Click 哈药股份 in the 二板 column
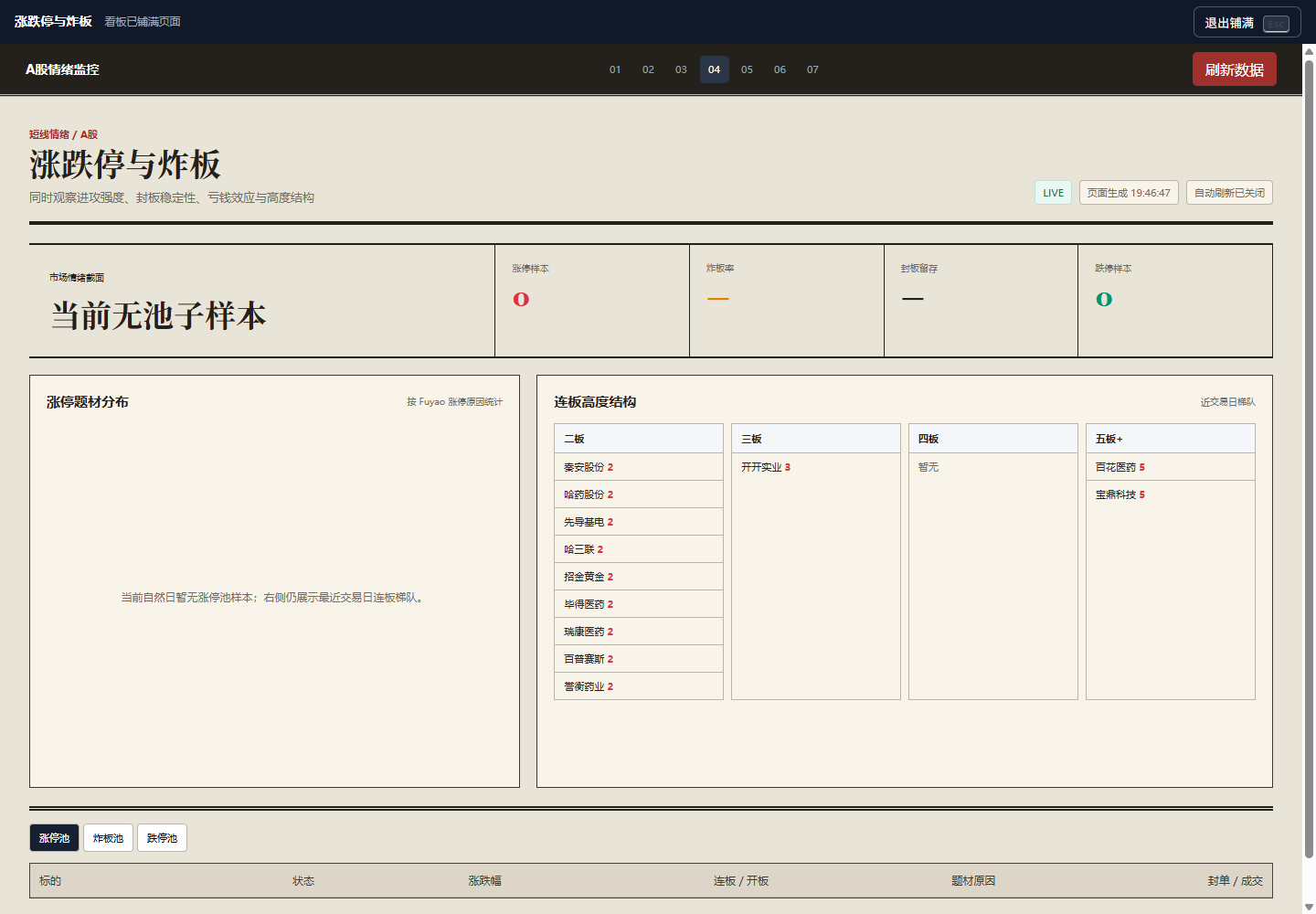The width and height of the screenshot is (1316, 914). tap(639, 494)
